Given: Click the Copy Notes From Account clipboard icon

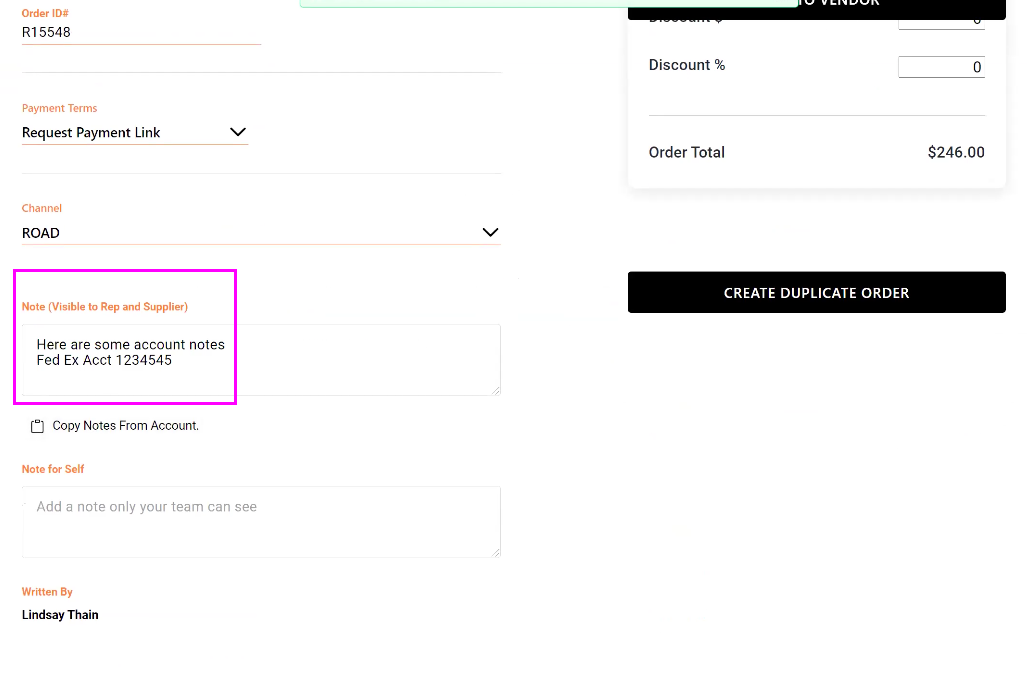Looking at the screenshot, I should [x=37, y=426].
